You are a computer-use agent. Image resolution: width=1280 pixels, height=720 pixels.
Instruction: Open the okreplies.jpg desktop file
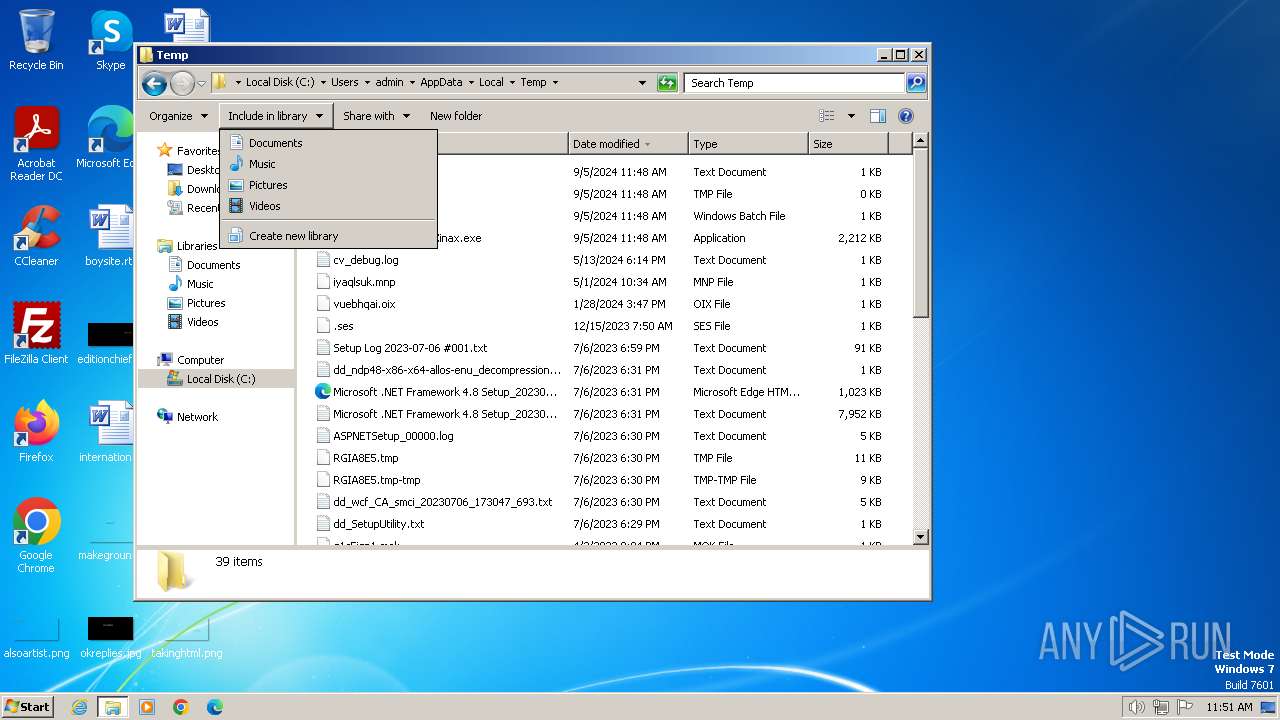tap(110, 636)
